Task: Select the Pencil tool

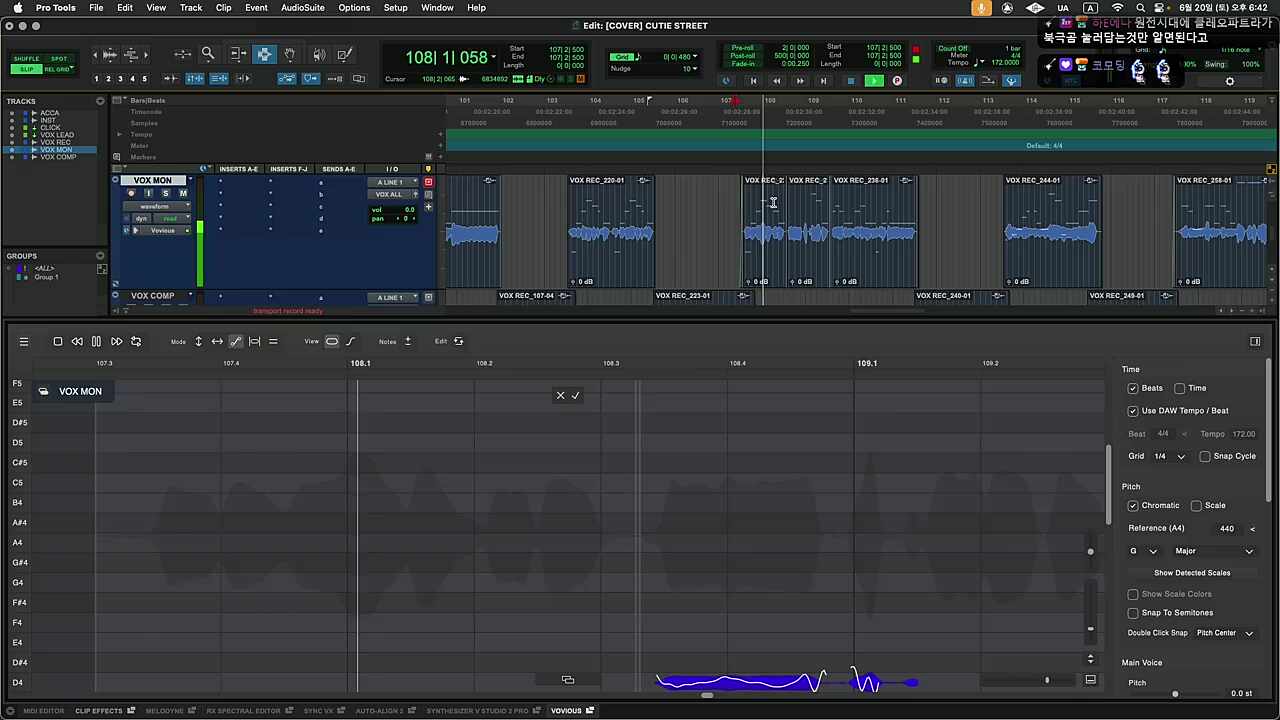Action: [x=345, y=54]
